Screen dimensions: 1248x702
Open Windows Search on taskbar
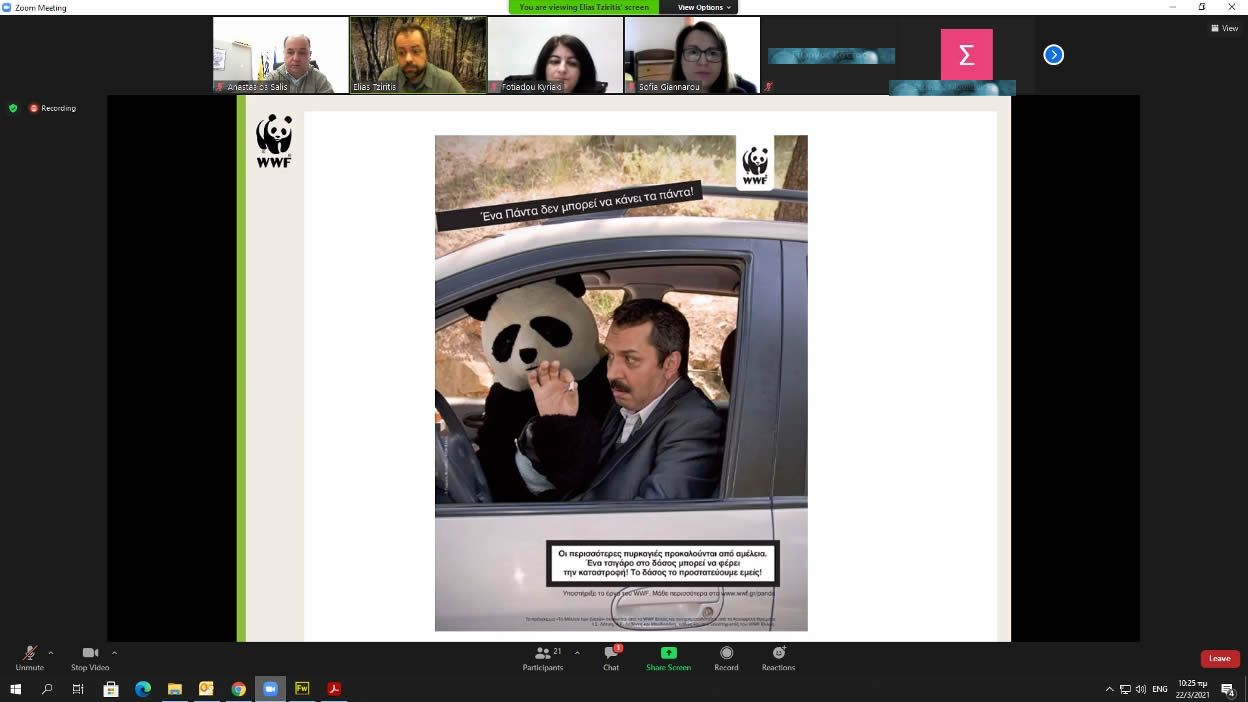(x=47, y=689)
